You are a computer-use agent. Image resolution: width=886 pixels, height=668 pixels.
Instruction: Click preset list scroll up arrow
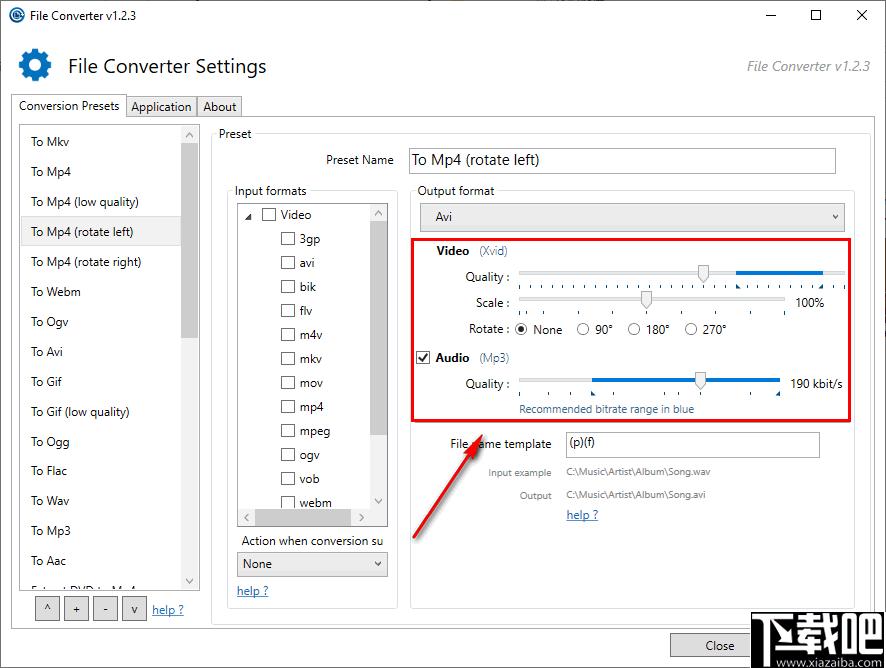coord(189,135)
